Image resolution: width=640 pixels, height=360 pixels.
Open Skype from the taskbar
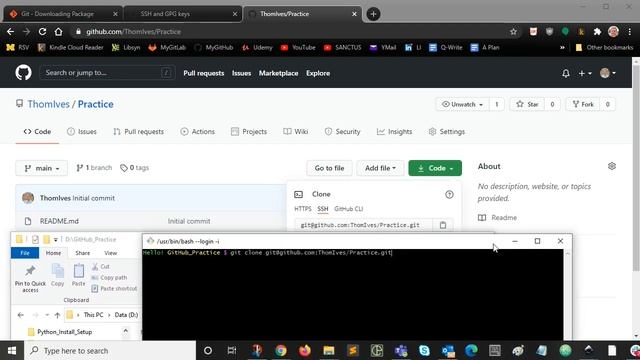424,351
